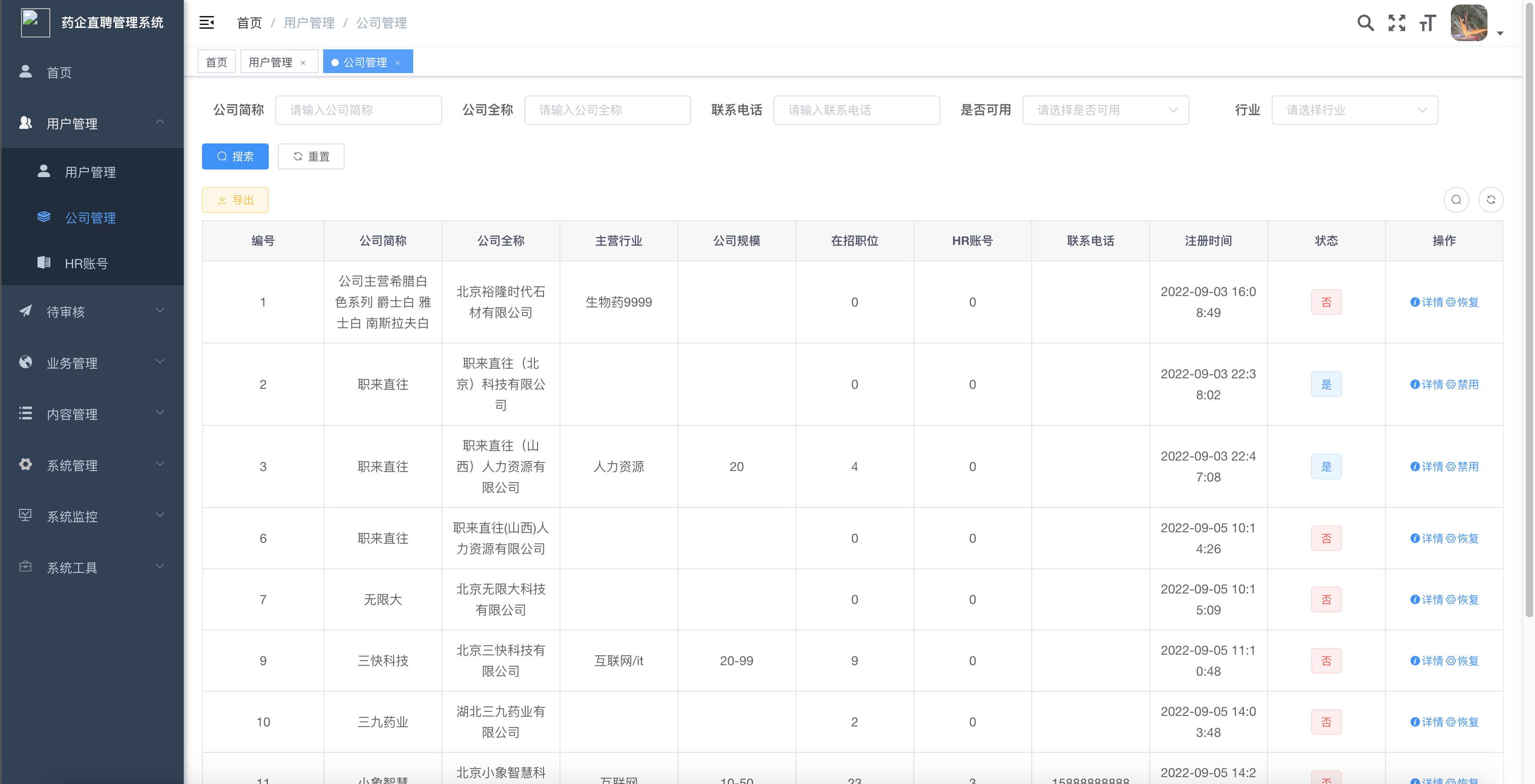The image size is (1535, 784).
Task: Open the header search magnifier icon
Action: (x=1365, y=23)
